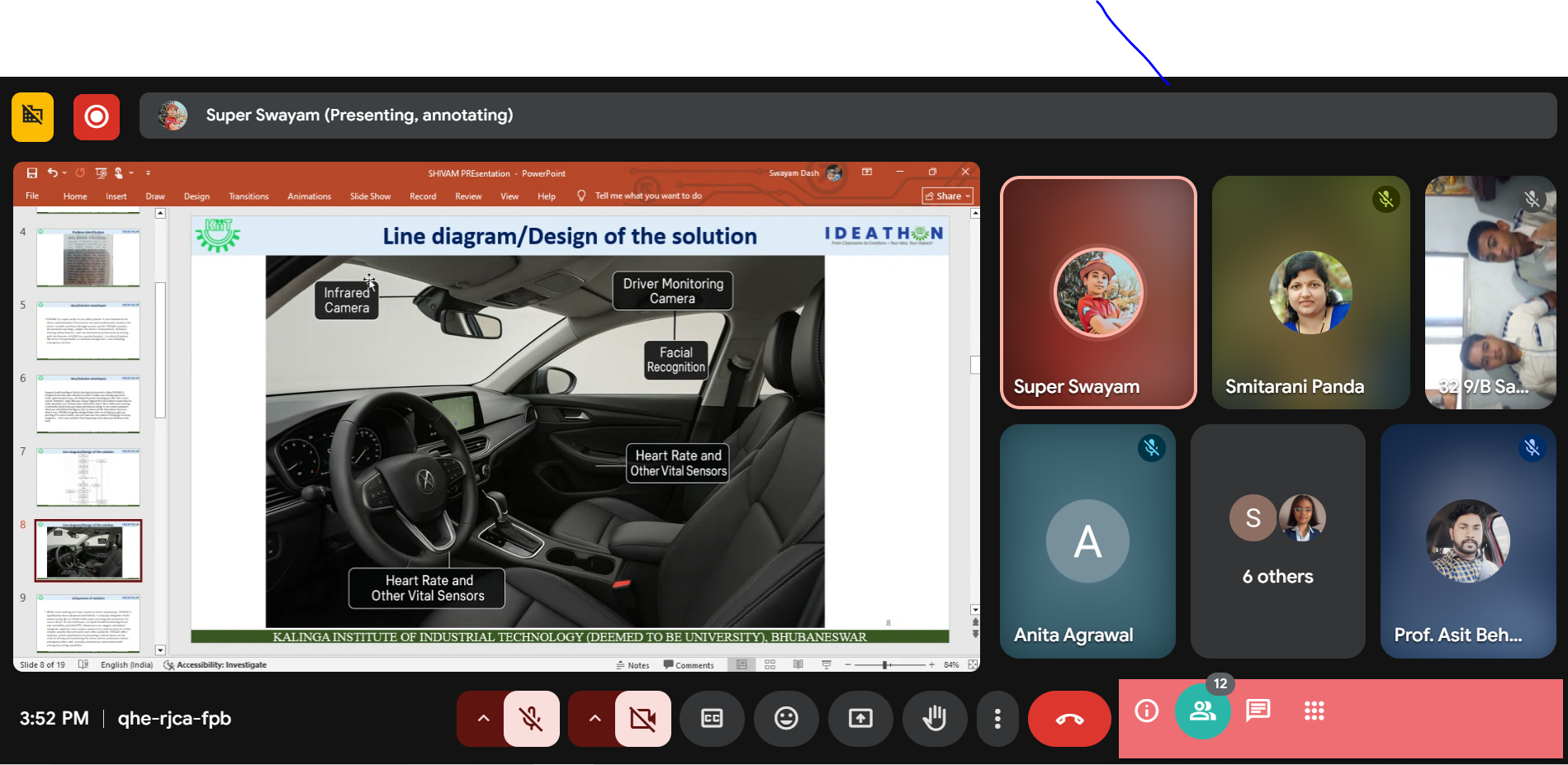Open the Animations ribbon tab
The image size is (1568, 765).
pyautogui.click(x=309, y=196)
